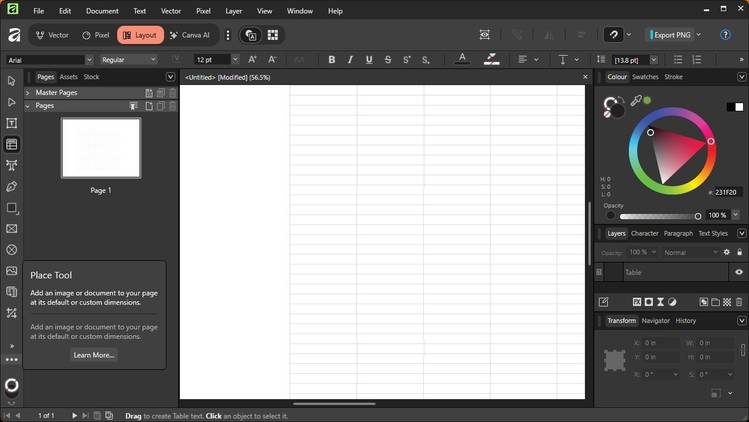749x422 pixels.
Task: Collapse the Pages section
Action: (x=28, y=106)
